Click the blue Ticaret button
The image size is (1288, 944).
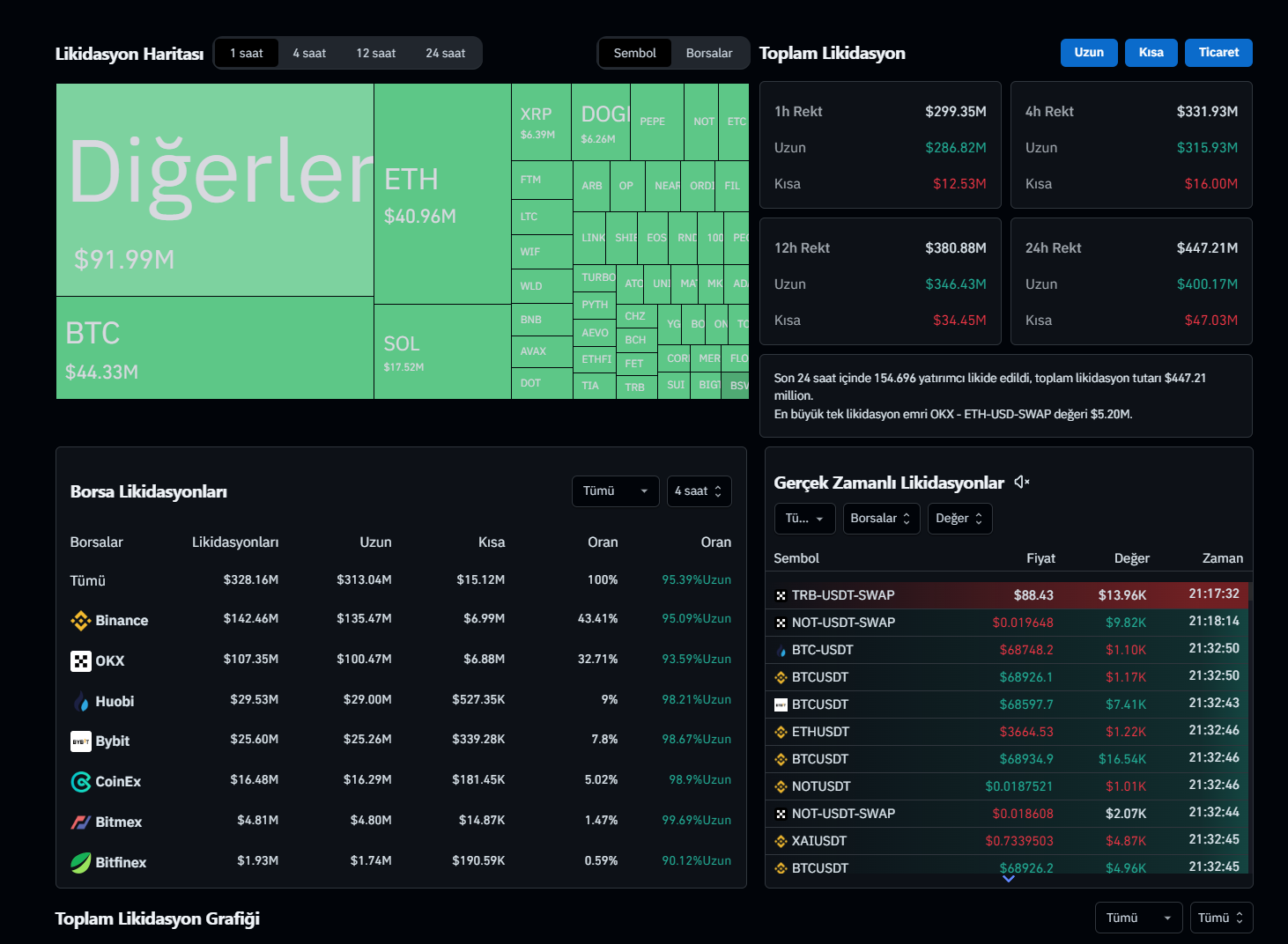(1219, 53)
